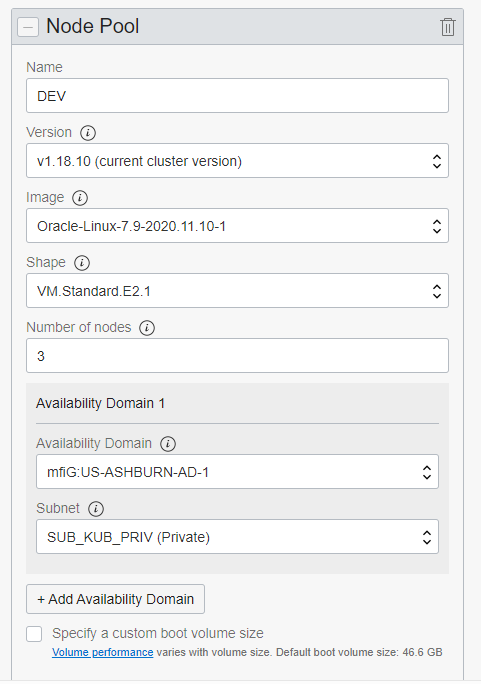Delete the Node Pool with trash icon
Image resolution: width=481 pixels, height=684 pixels.
pyautogui.click(x=447, y=27)
